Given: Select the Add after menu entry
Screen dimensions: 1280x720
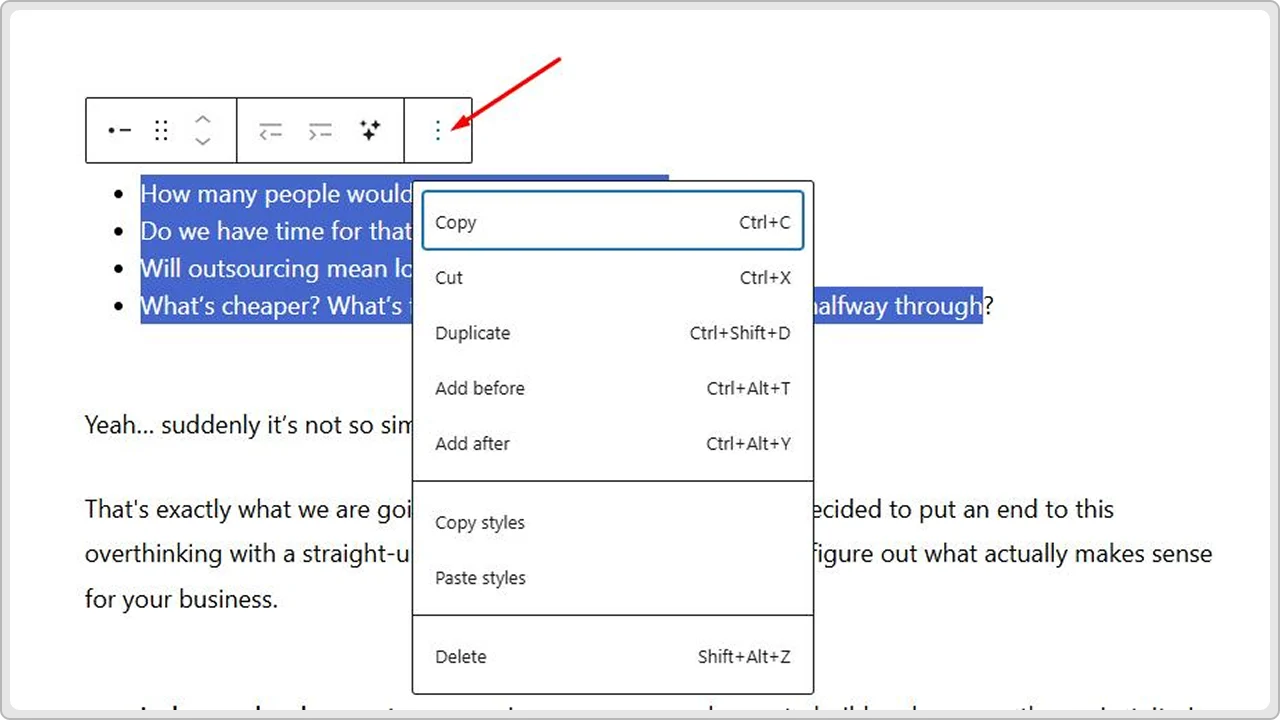Looking at the screenshot, I should tap(612, 443).
